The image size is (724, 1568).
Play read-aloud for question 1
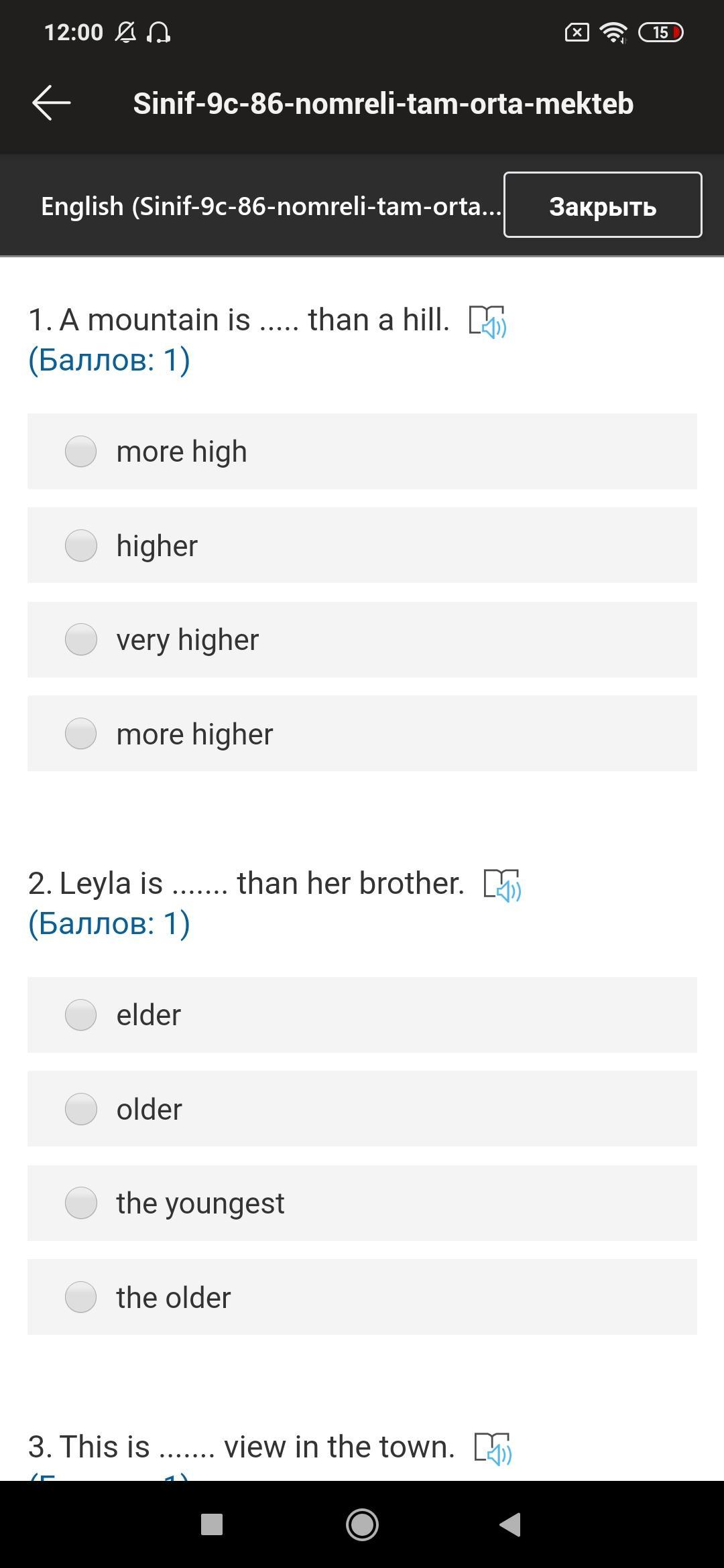[487, 321]
